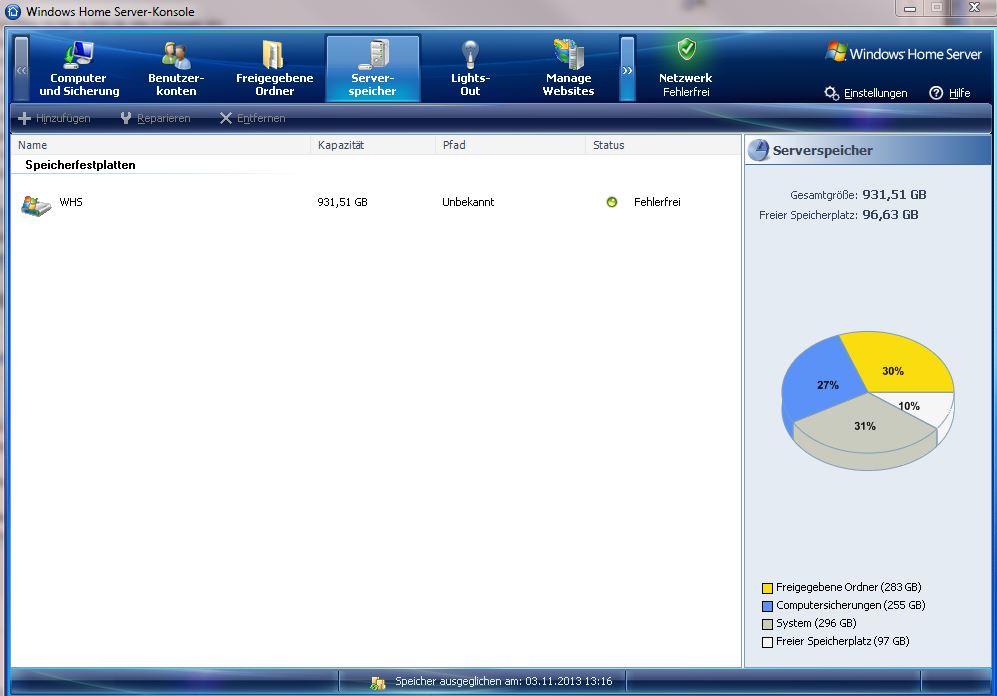Click the yellow Freigegebene Ordner legend swatch
The height and width of the screenshot is (696, 997).
(x=767, y=588)
